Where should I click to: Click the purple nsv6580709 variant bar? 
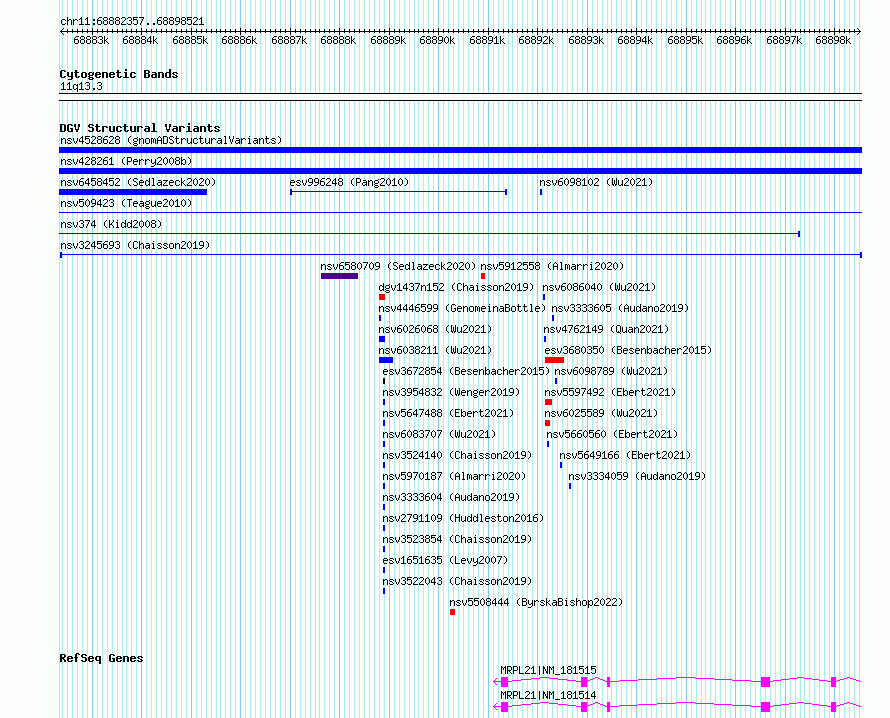[x=339, y=276]
